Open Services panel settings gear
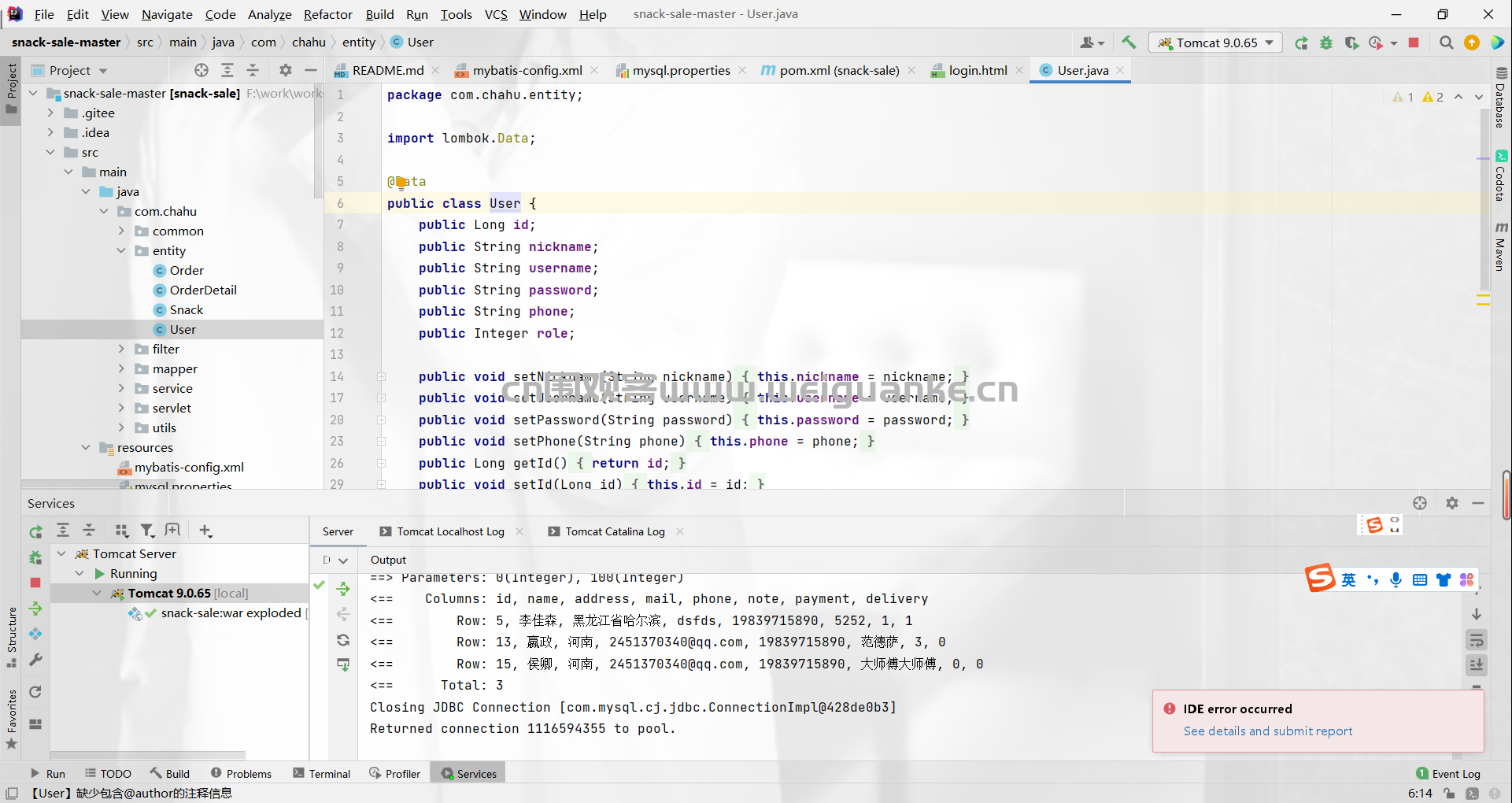Viewport: 1512px width, 803px height. click(x=1452, y=503)
